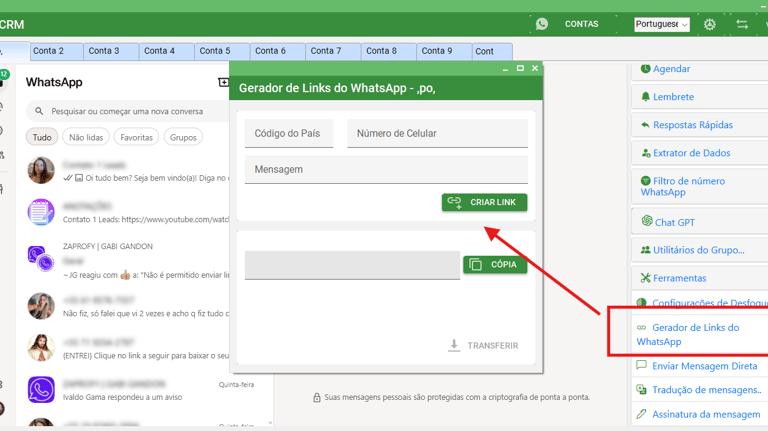Open the Portuguese language dropdown

pyautogui.click(x=662, y=24)
